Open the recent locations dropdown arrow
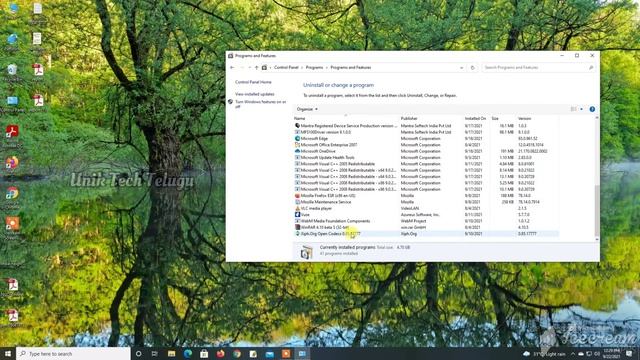Viewport: 640px width, 360px height. (249, 68)
